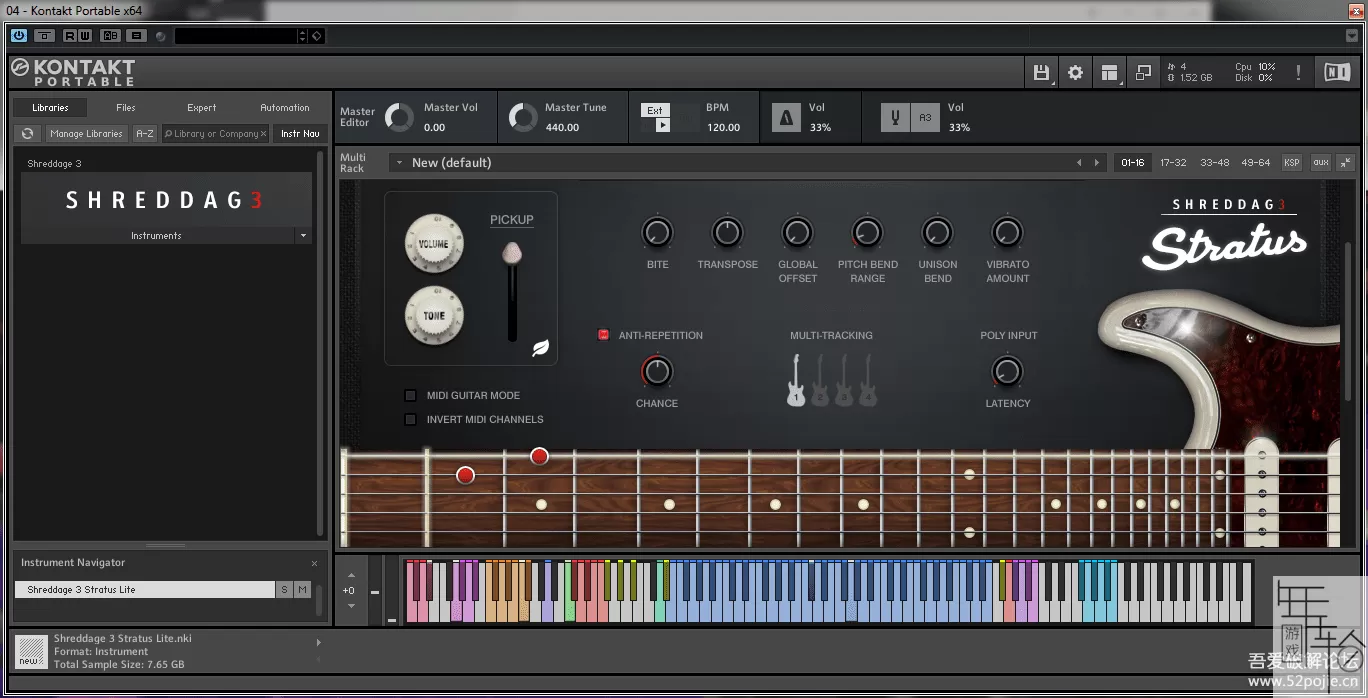
Task: Toggle the KSP script button
Action: click(1292, 162)
